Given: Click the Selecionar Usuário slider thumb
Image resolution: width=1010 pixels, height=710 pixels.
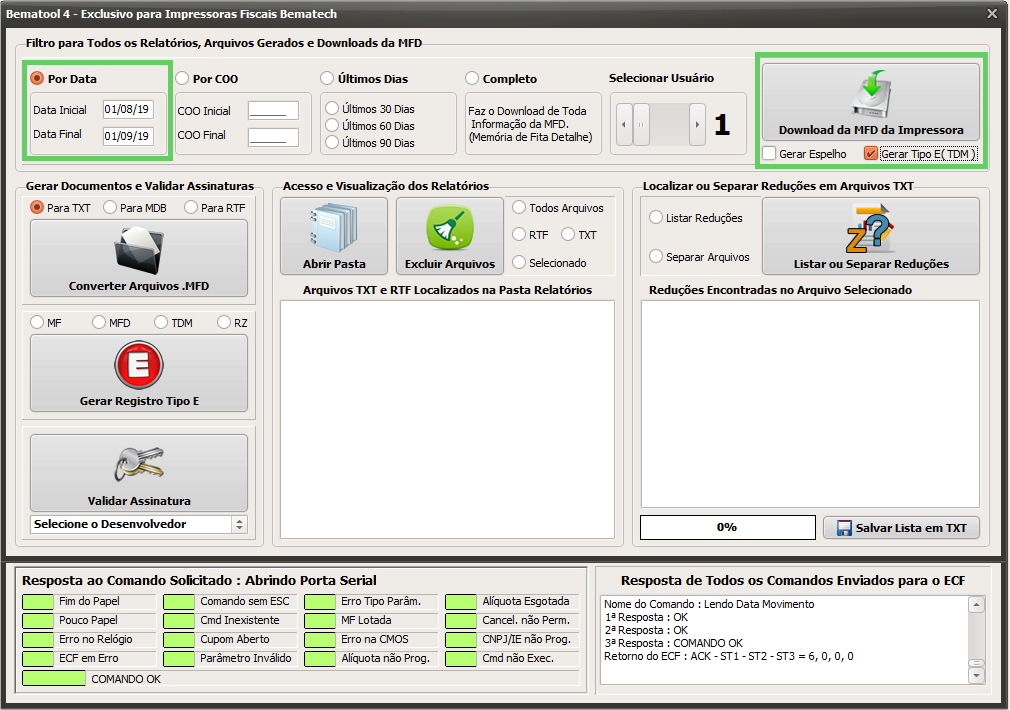Looking at the screenshot, I should click(641, 124).
